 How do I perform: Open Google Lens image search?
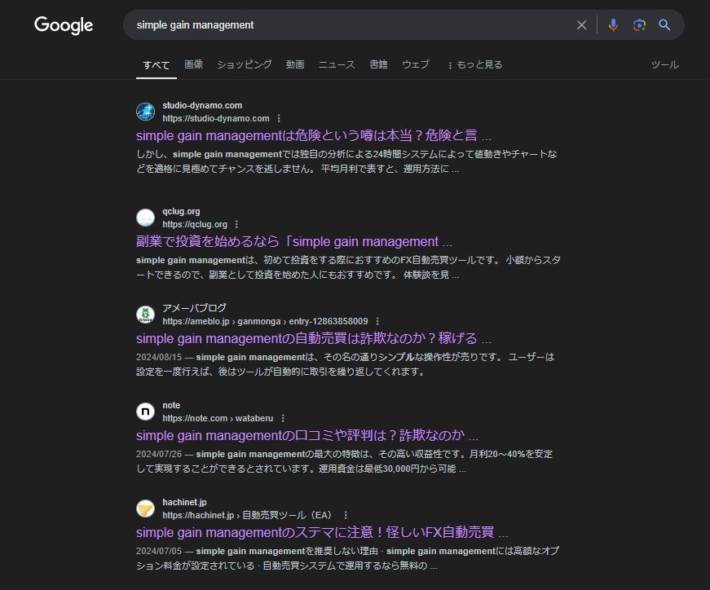[639, 25]
